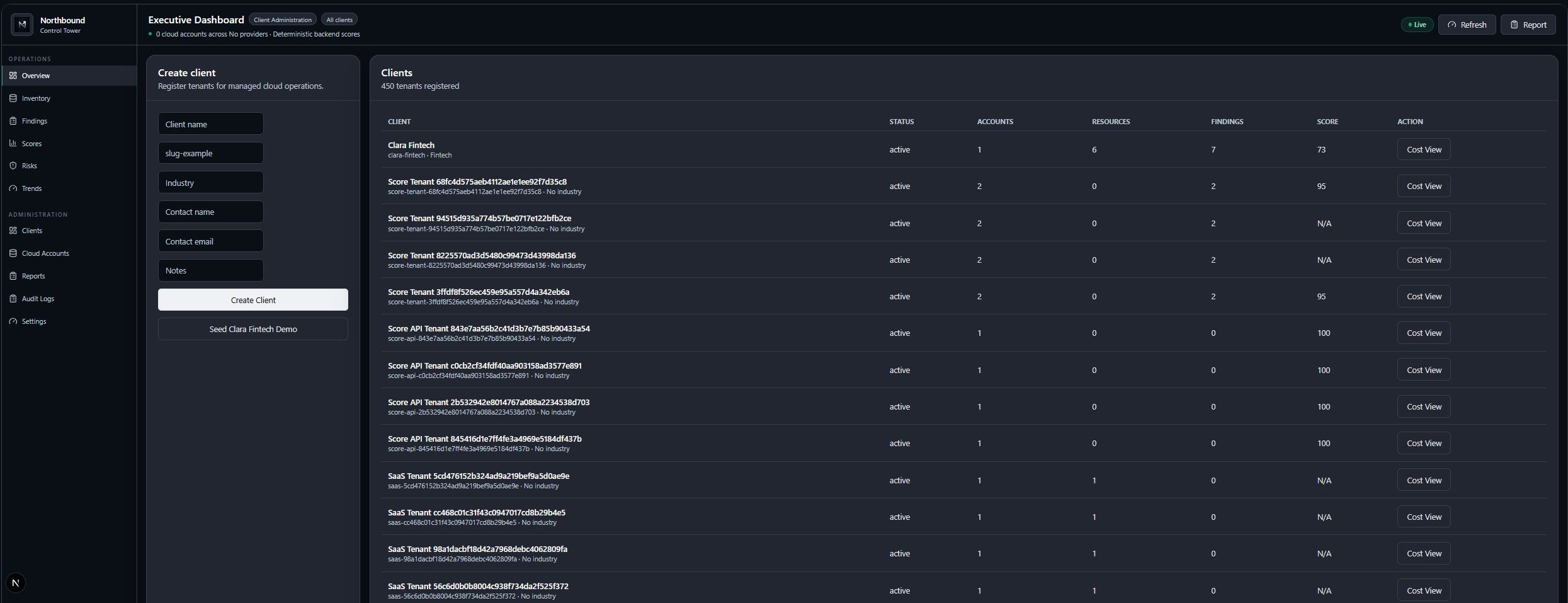Click the Client name field
This screenshot has width=1568, height=603.
click(x=210, y=123)
